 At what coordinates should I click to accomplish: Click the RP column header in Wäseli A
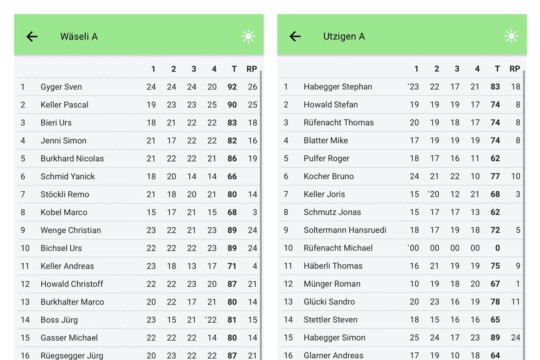pyautogui.click(x=251, y=69)
